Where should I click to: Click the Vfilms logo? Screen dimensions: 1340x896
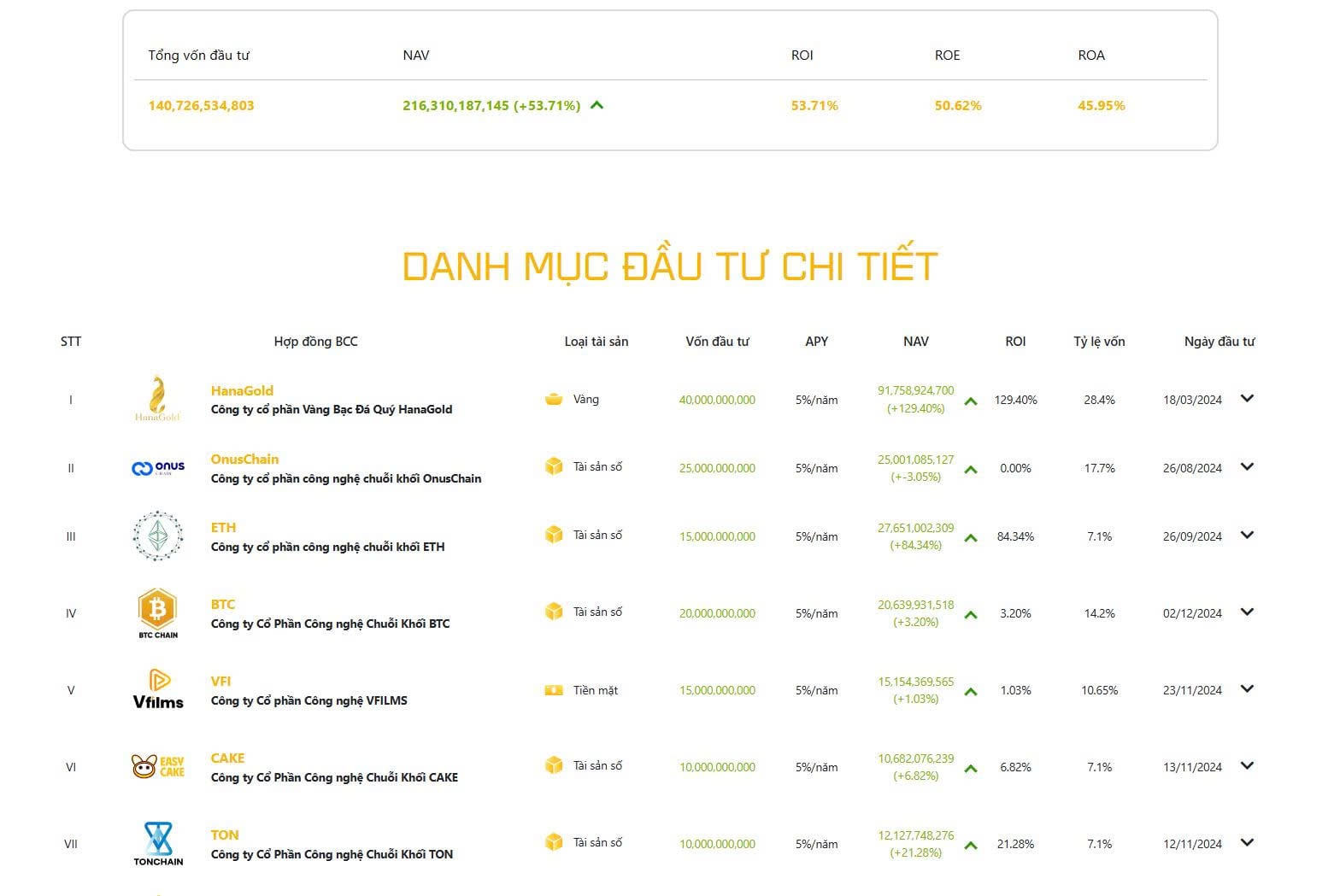click(x=158, y=689)
